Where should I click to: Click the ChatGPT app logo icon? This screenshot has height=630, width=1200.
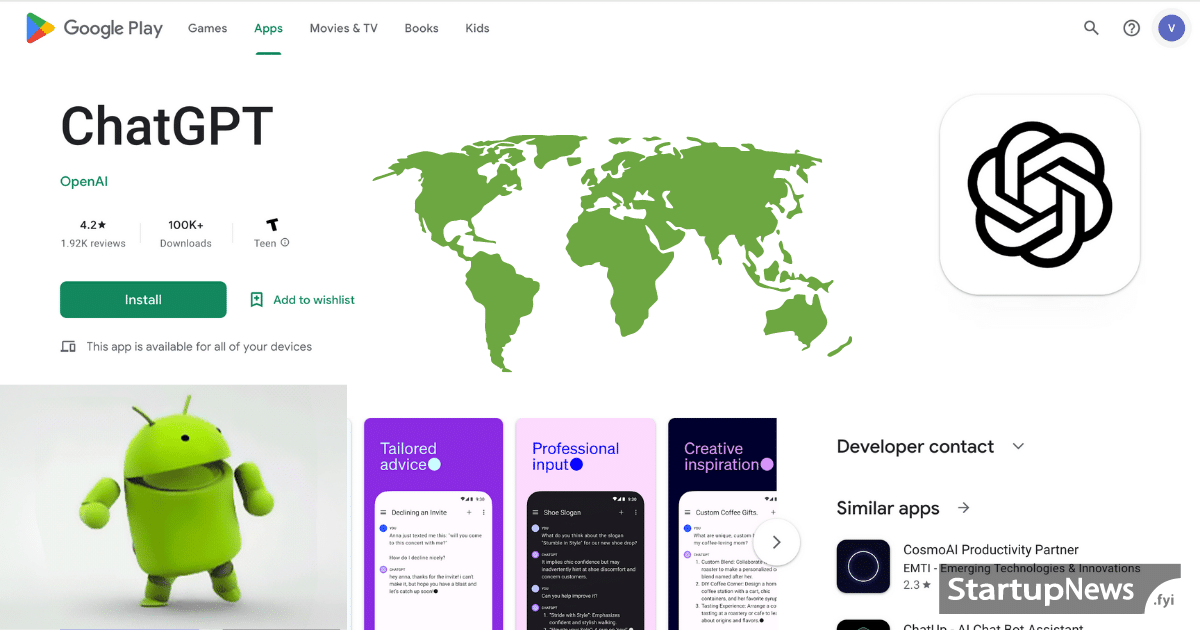click(x=1040, y=195)
